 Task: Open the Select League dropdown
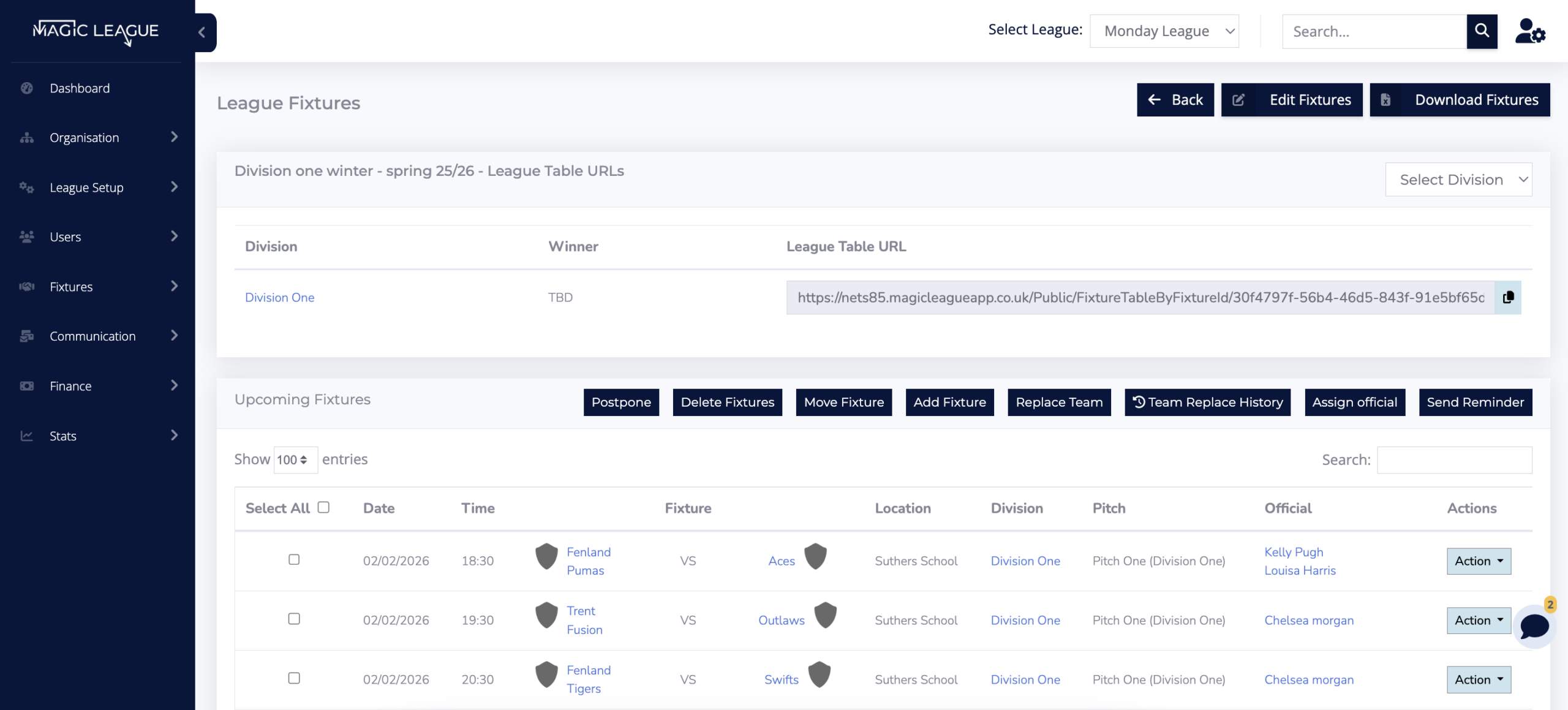tap(1164, 31)
